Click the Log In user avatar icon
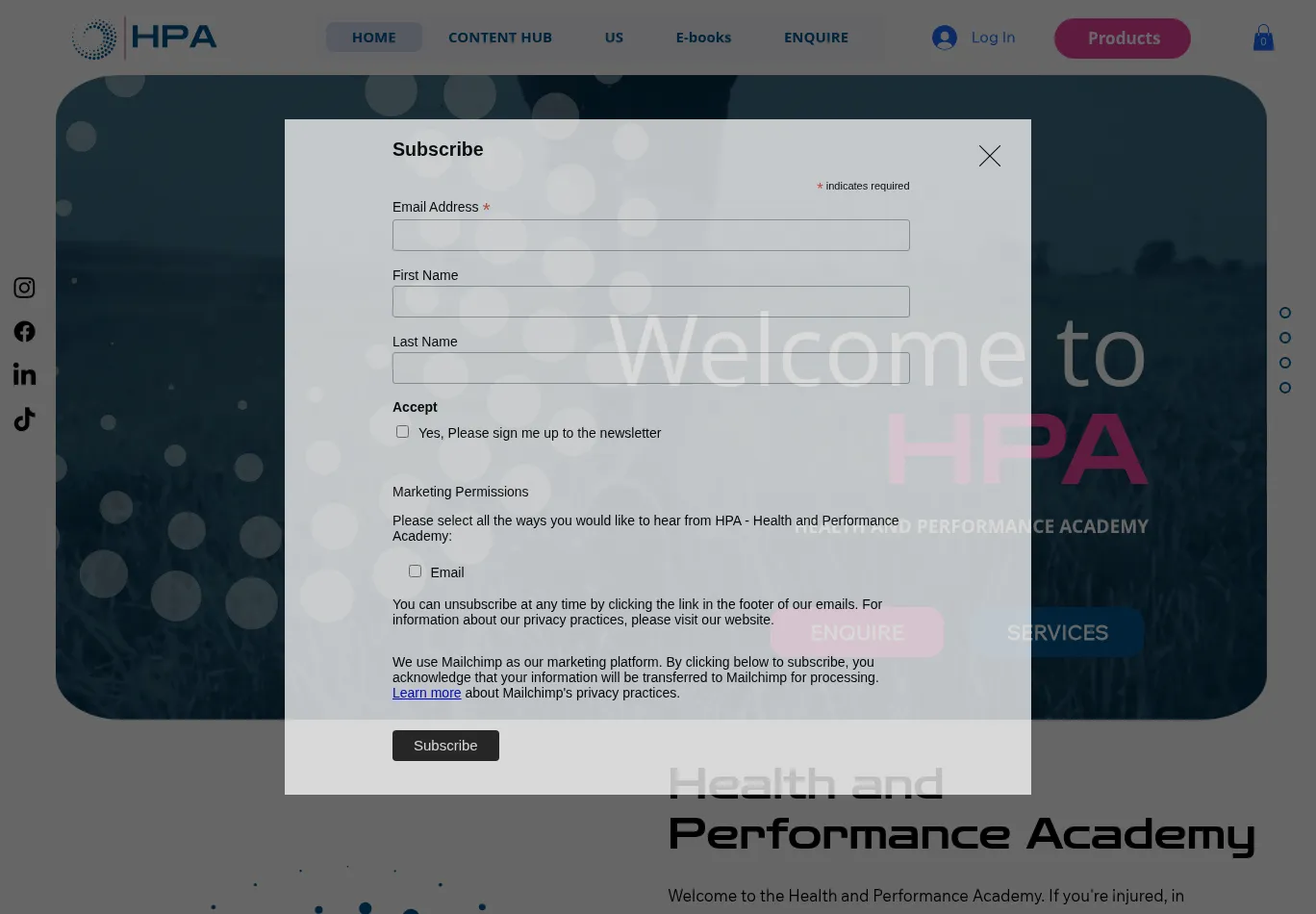Image resolution: width=1316 pixels, height=914 pixels. (x=944, y=38)
